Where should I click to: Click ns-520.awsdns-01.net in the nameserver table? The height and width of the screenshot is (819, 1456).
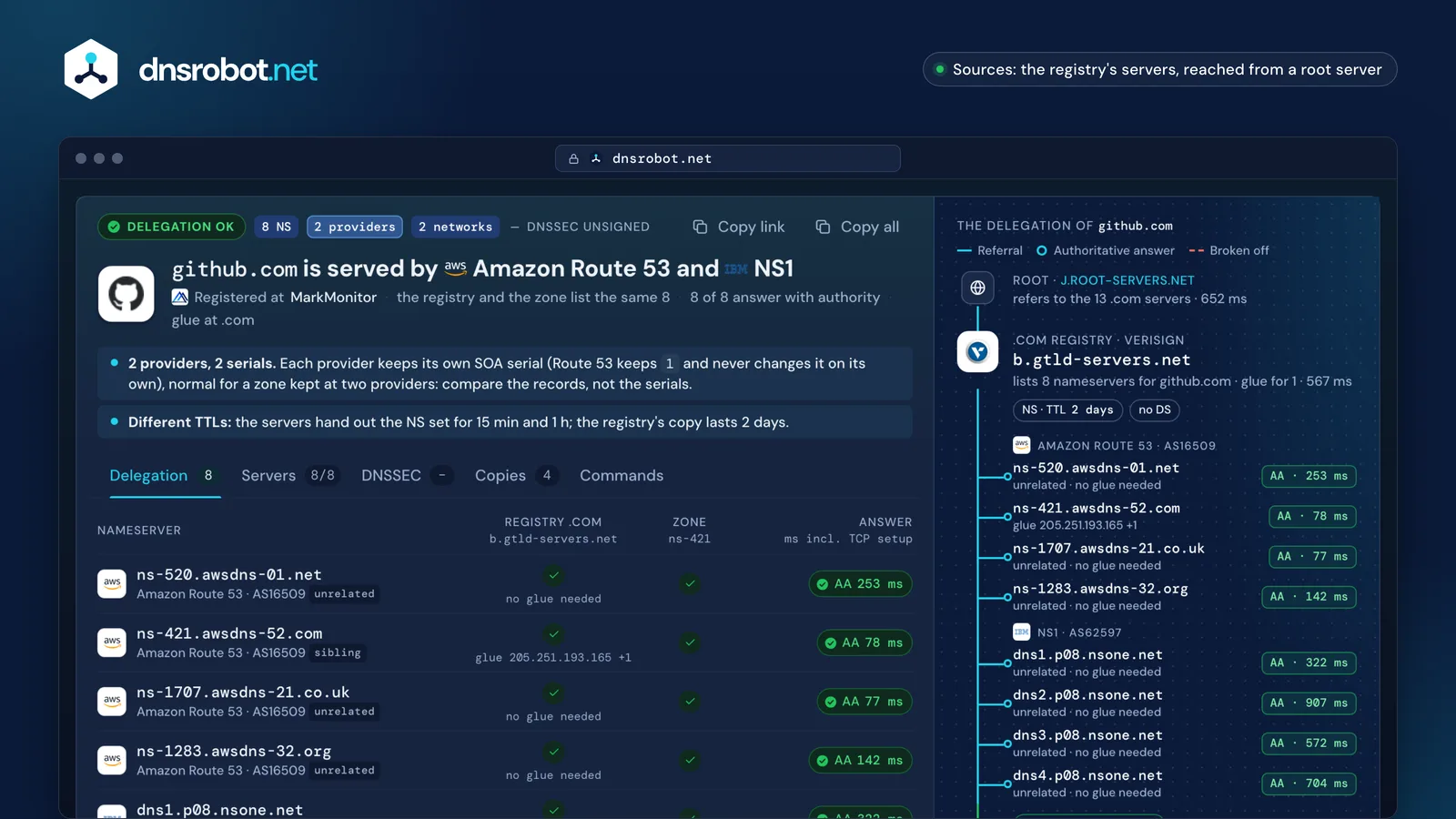point(228,575)
